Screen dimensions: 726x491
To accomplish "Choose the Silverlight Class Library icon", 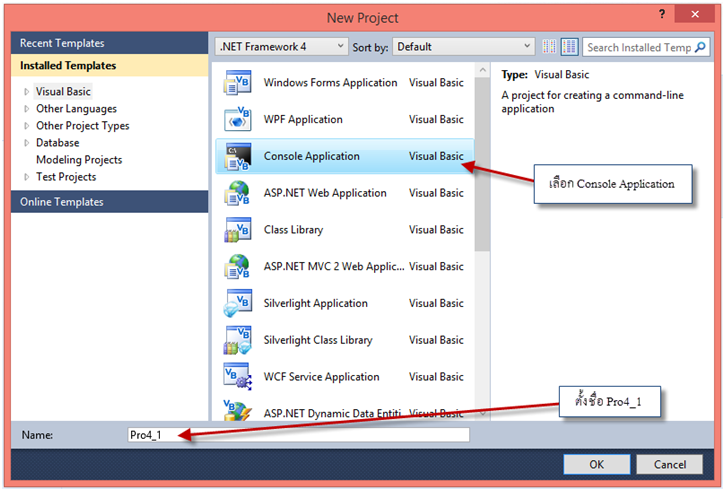I will (238, 340).
